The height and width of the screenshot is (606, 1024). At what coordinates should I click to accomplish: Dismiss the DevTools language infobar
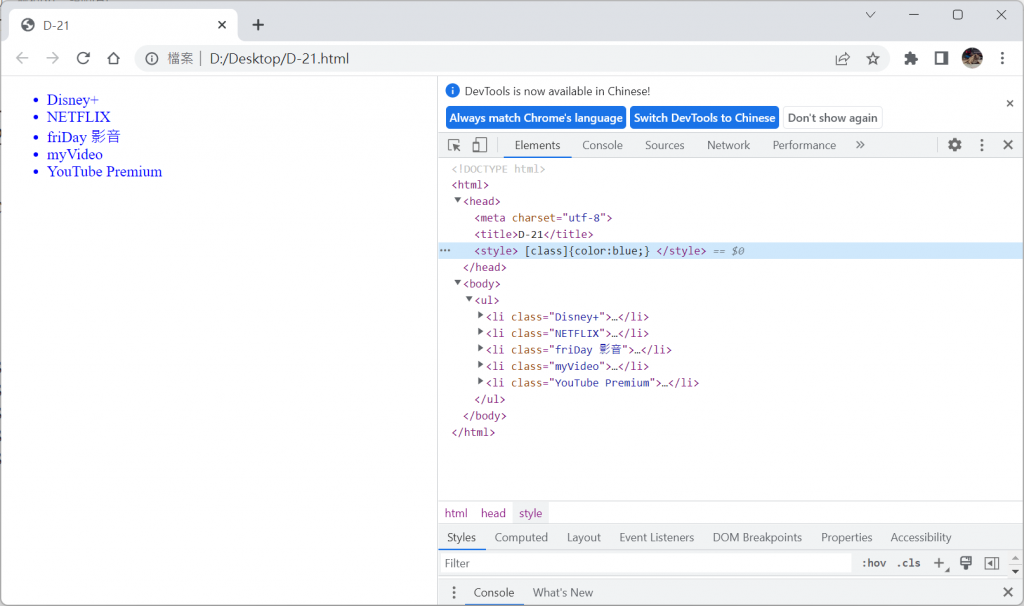point(1010,103)
